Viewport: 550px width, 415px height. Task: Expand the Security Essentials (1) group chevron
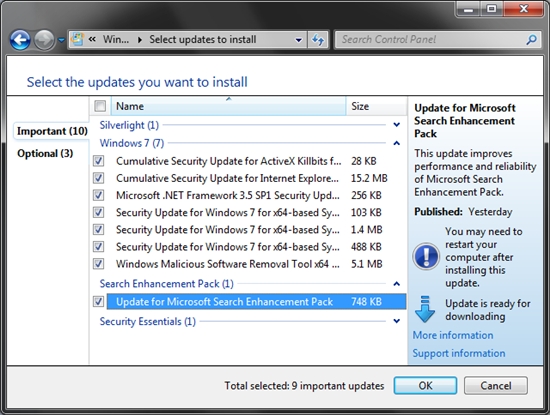click(397, 321)
